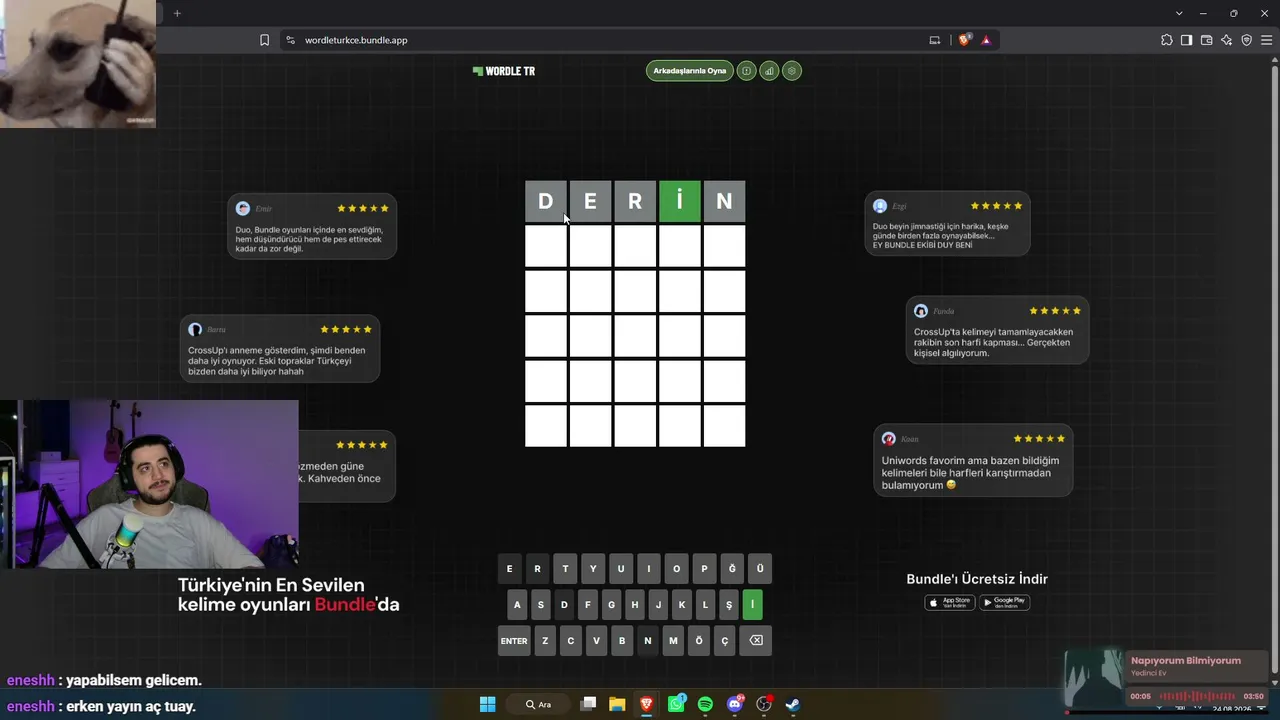Open Brave Rewards triangle icon
Image resolution: width=1280 pixels, height=720 pixels.
(x=986, y=40)
